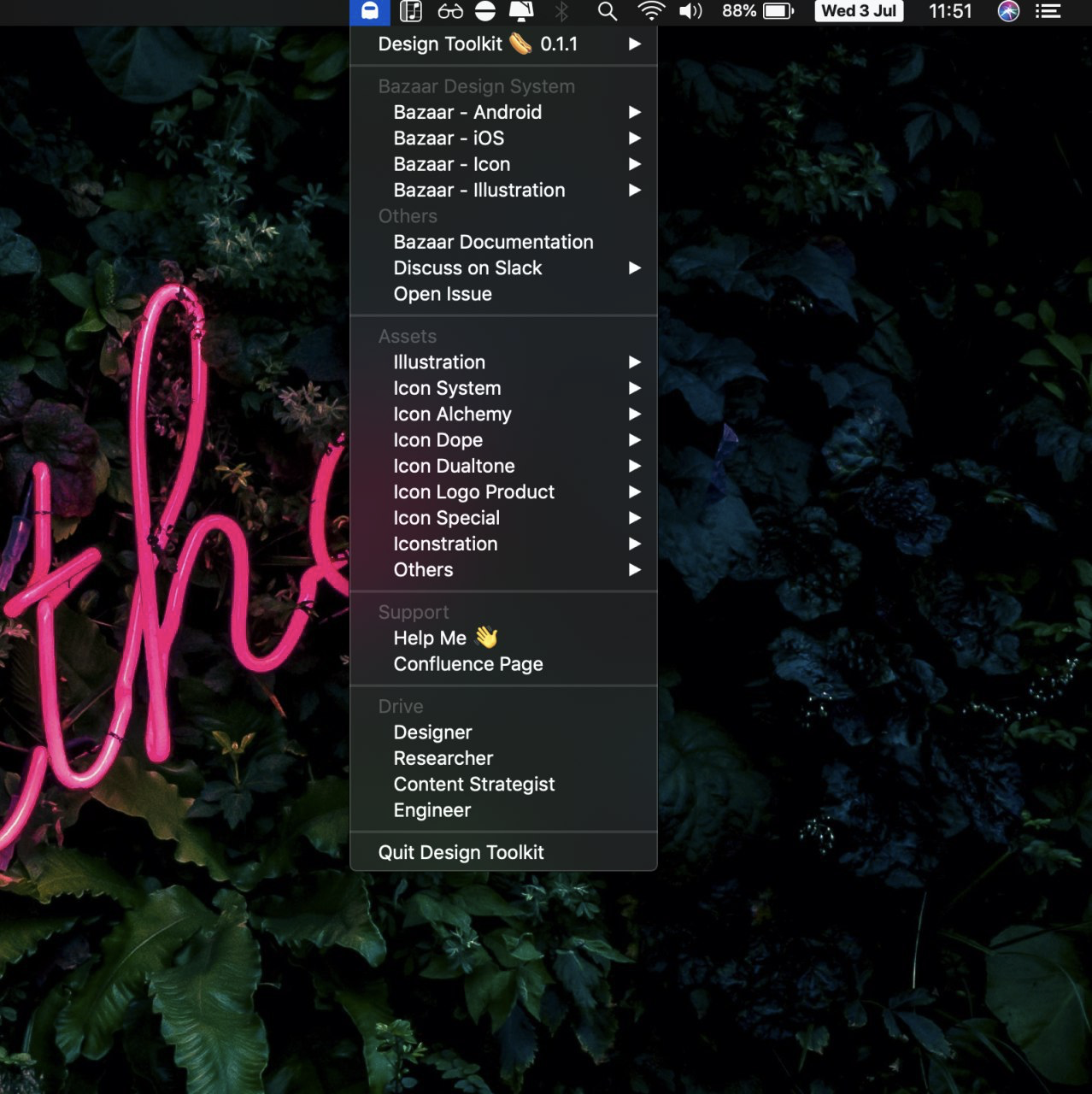1092x1094 pixels.
Task: Click the volume speaker icon
Action: pos(690,11)
